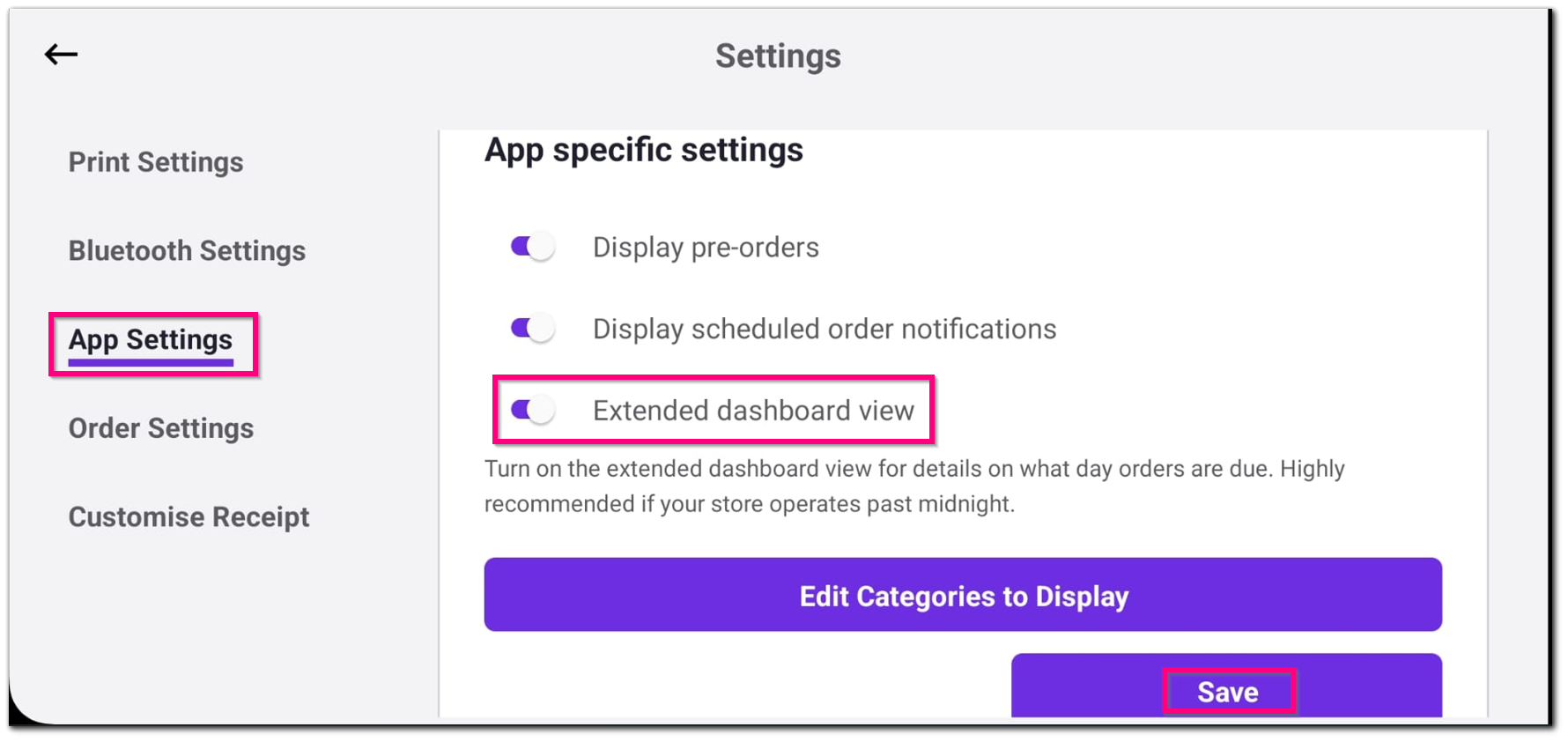Disable Display scheduled order notifications
This screenshot has width=1568, height=742.
click(x=531, y=328)
